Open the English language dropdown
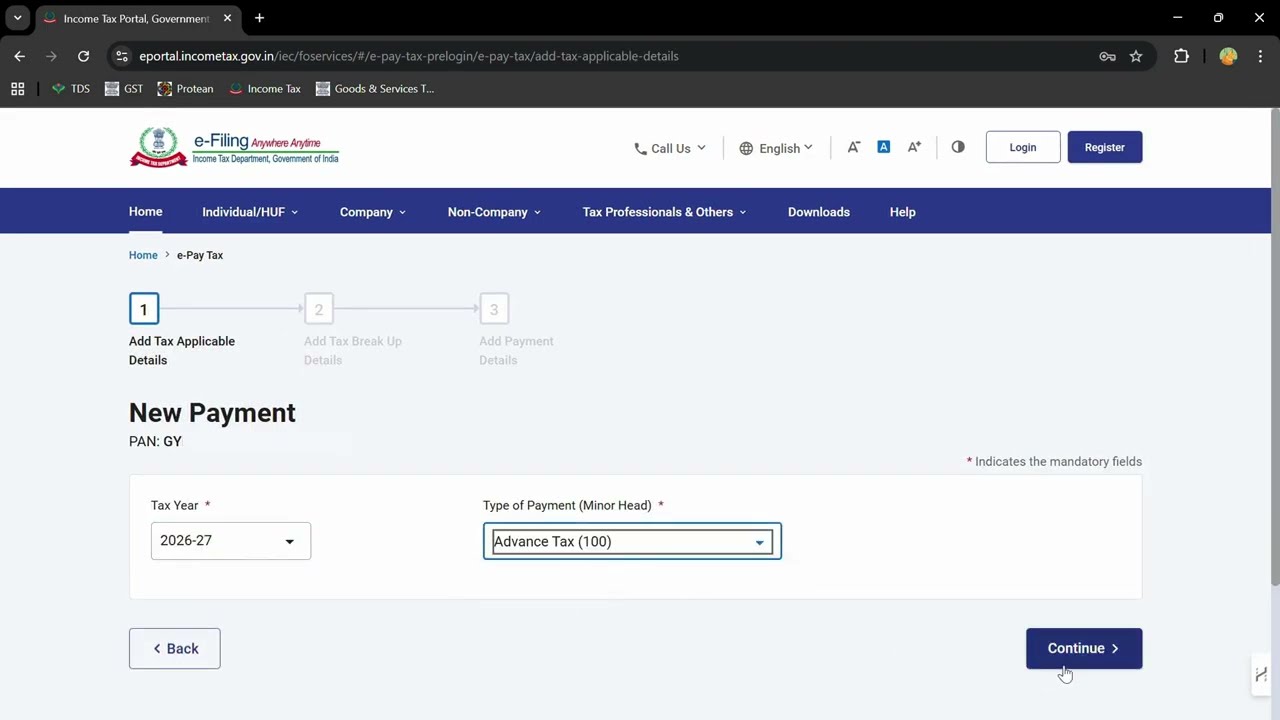The height and width of the screenshot is (720, 1280). pyautogui.click(x=776, y=148)
